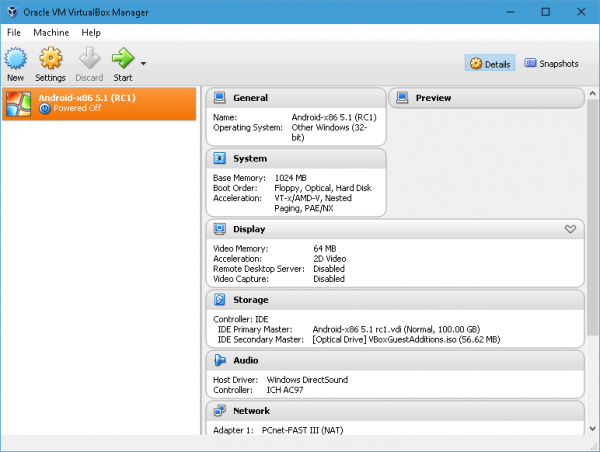Click the Display section screen icon
The height and width of the screenshot is (452, 600).
(220, 229)
